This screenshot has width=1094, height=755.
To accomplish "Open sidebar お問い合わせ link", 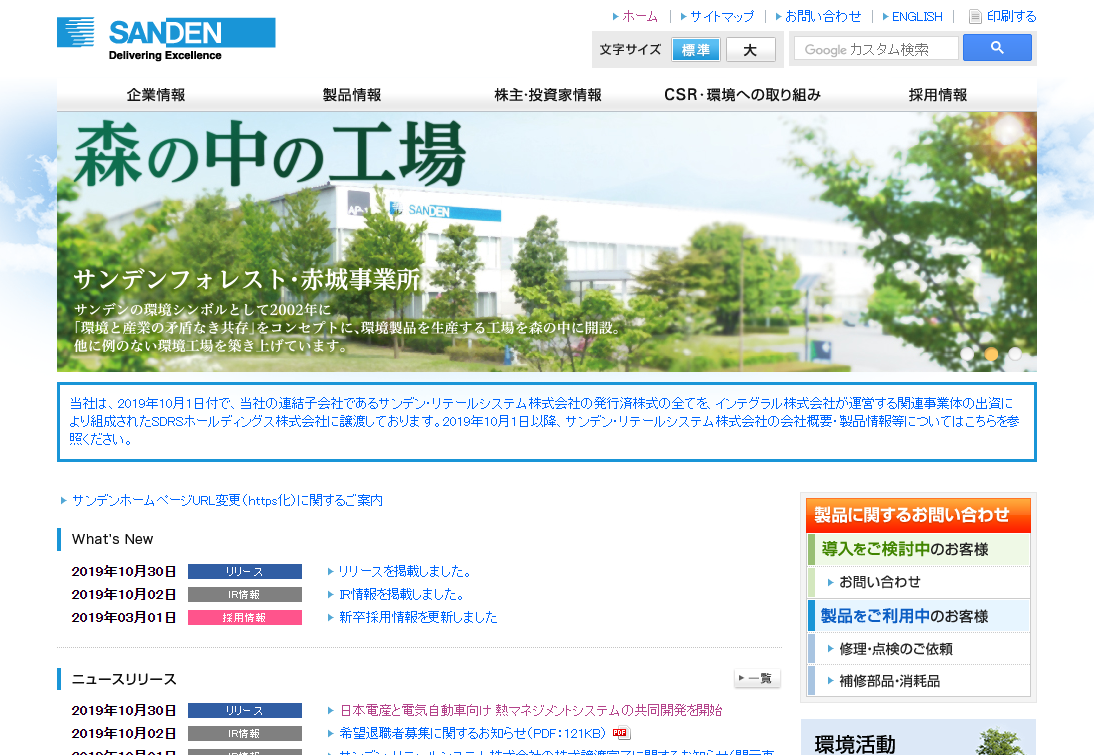I will pos(879,582).
